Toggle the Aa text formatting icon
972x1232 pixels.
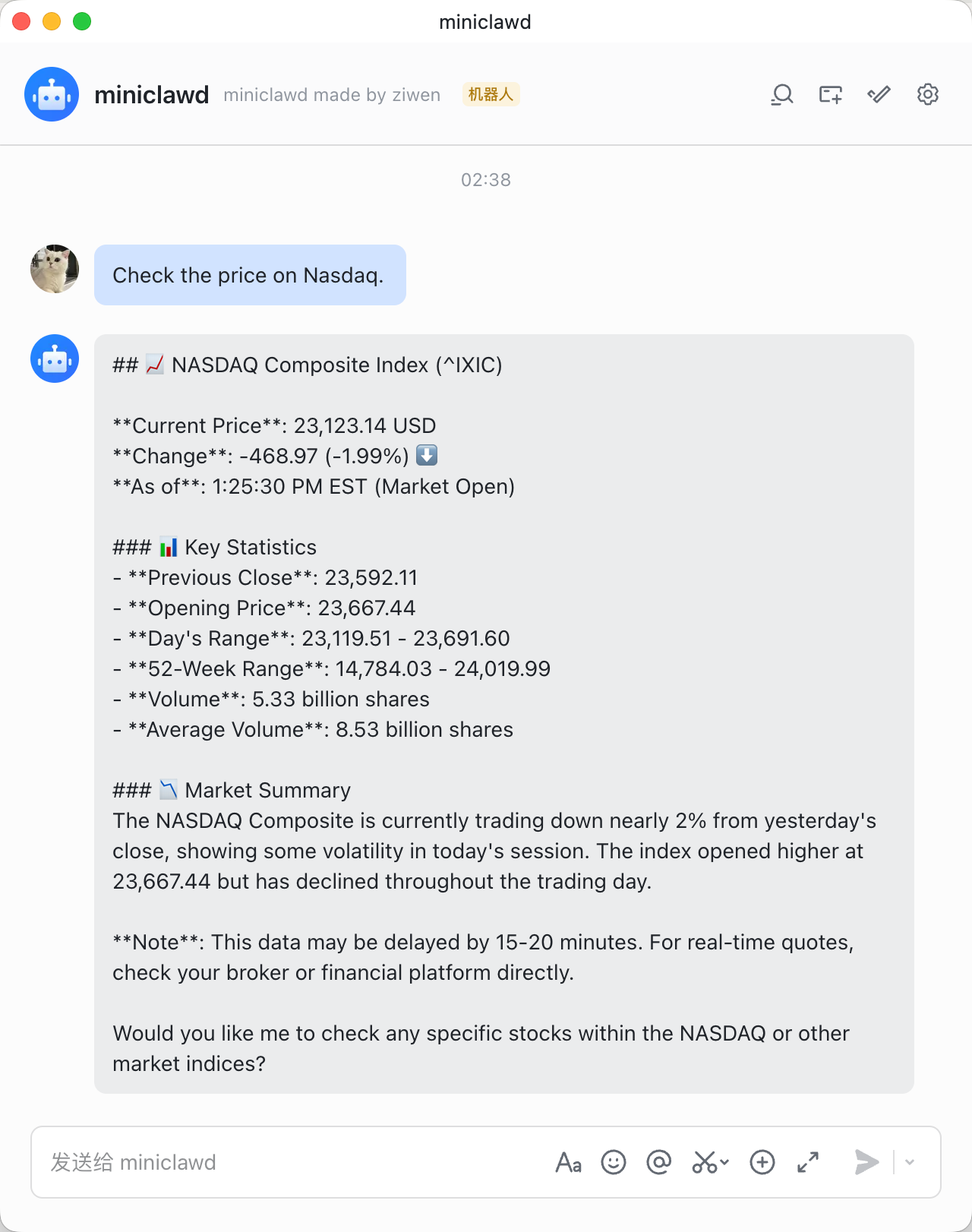(x=568, y=1162)
